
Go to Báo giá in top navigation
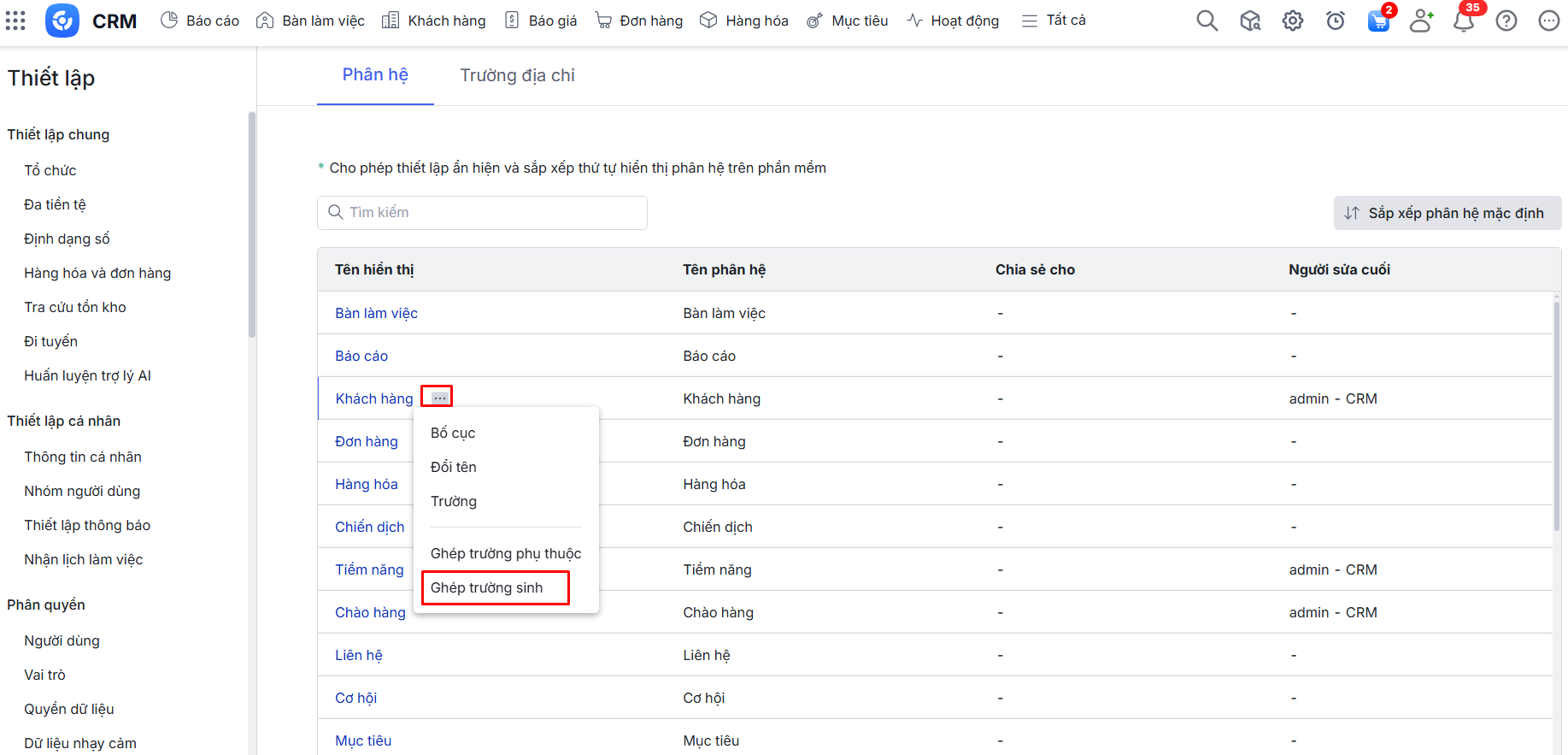pyautogui.click(x=541, y=21)
